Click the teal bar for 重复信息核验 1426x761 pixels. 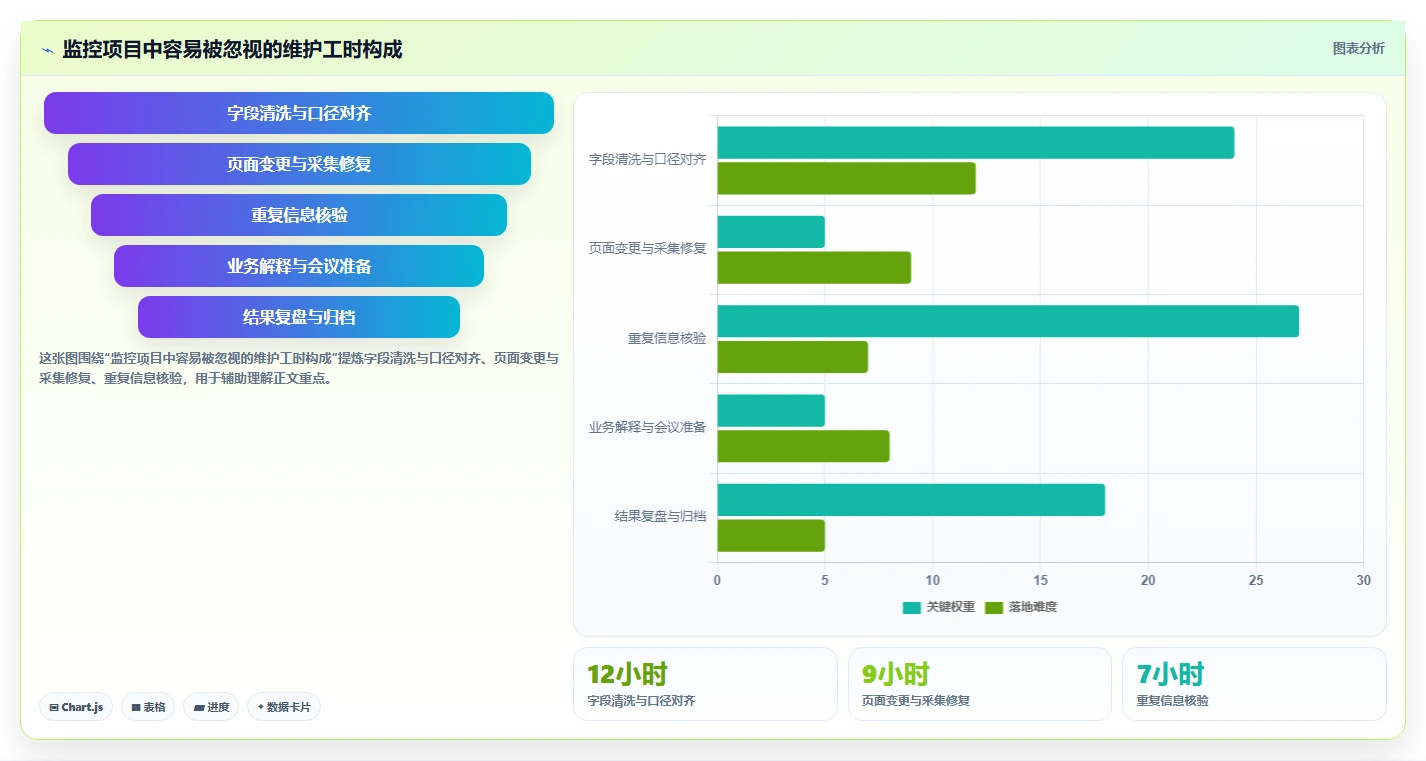click(1008, 321)
